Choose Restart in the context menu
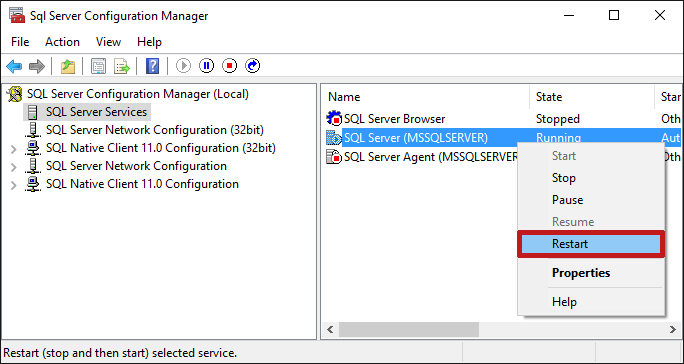 click(591, 244)
